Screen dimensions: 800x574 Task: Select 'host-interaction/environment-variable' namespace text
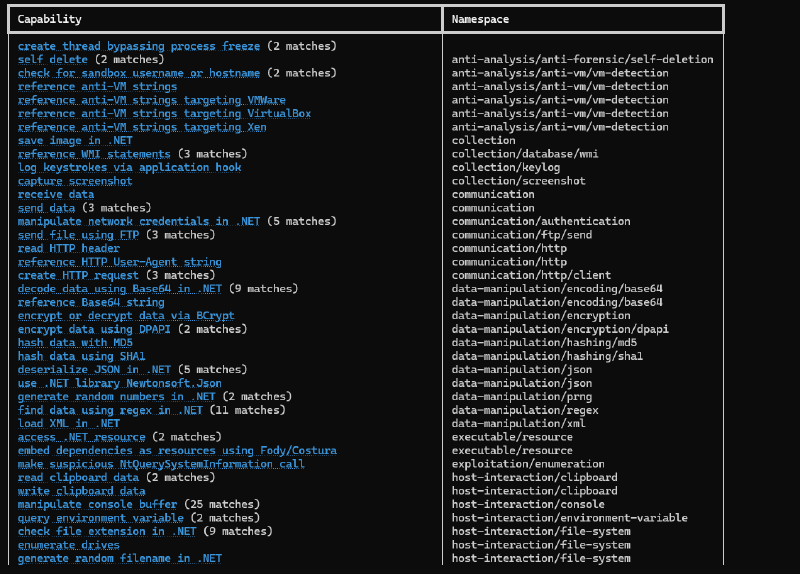[569, 518]
